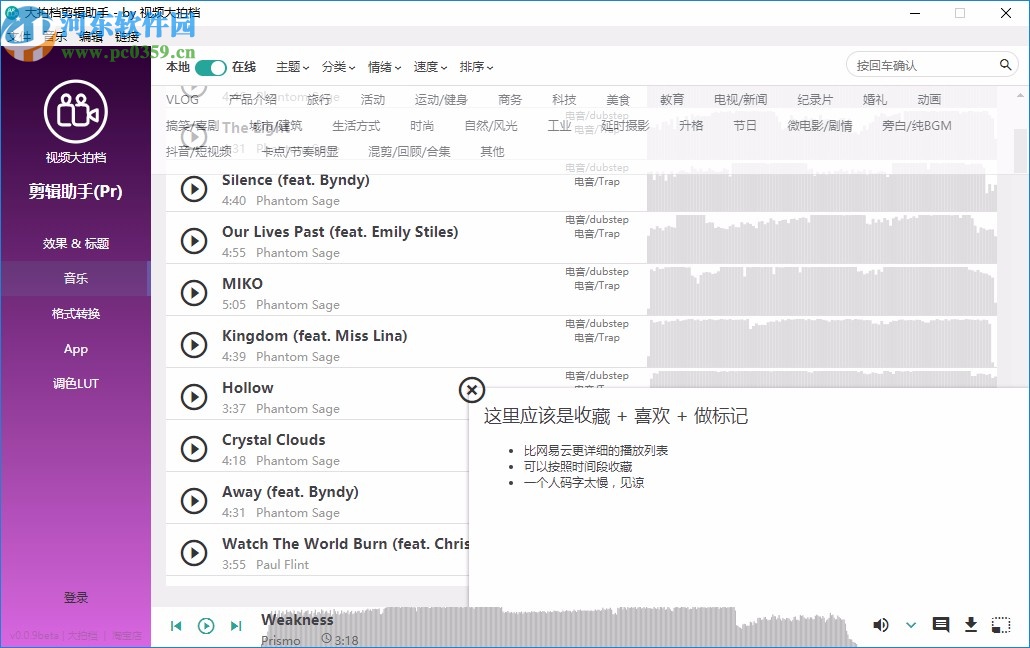This screenshot has width=1030, height=648.
Task: Filter by 科技 category
Action: pos(564,100)
